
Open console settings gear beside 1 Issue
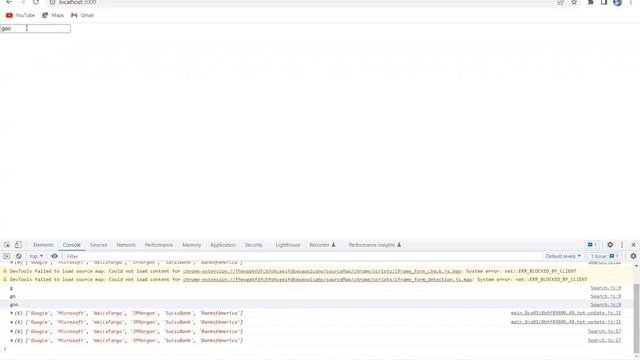click(633, 256)
